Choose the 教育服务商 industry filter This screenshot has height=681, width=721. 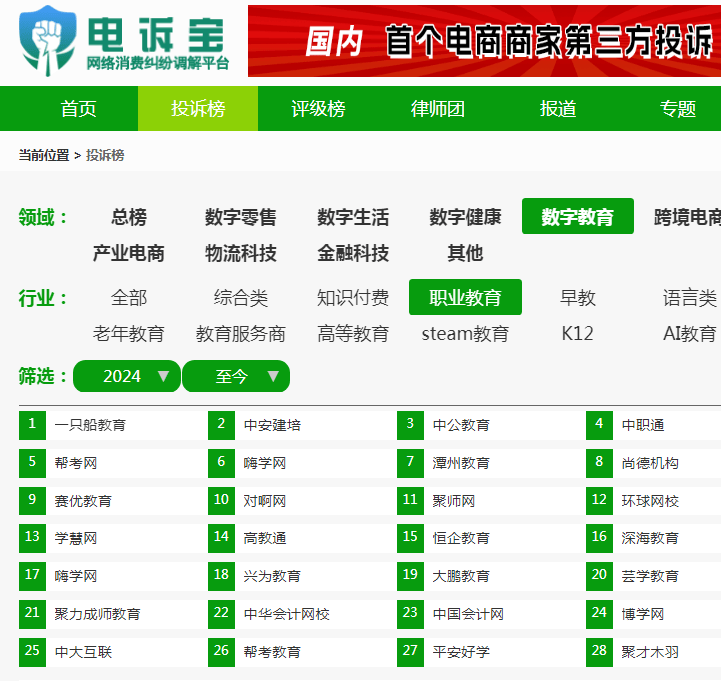coord(240,333)
